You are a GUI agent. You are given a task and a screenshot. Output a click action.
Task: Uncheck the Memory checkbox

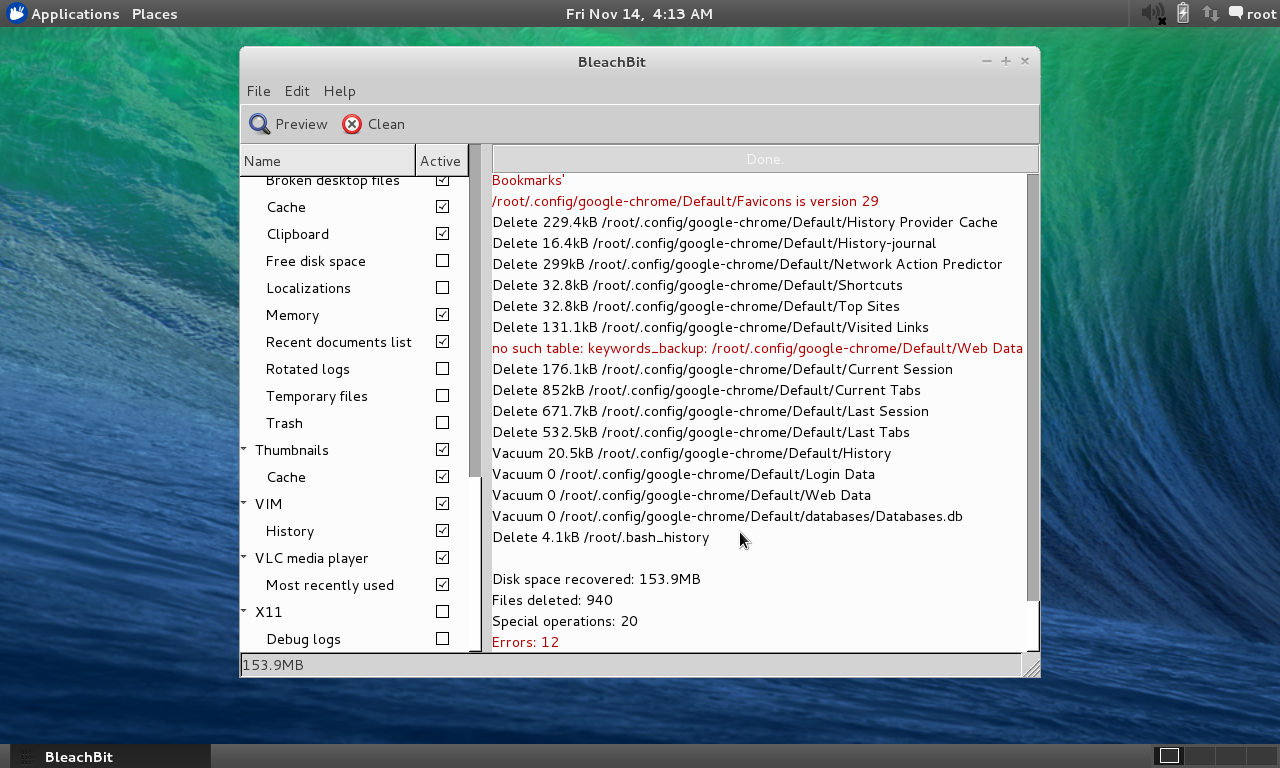pos(442,314)
